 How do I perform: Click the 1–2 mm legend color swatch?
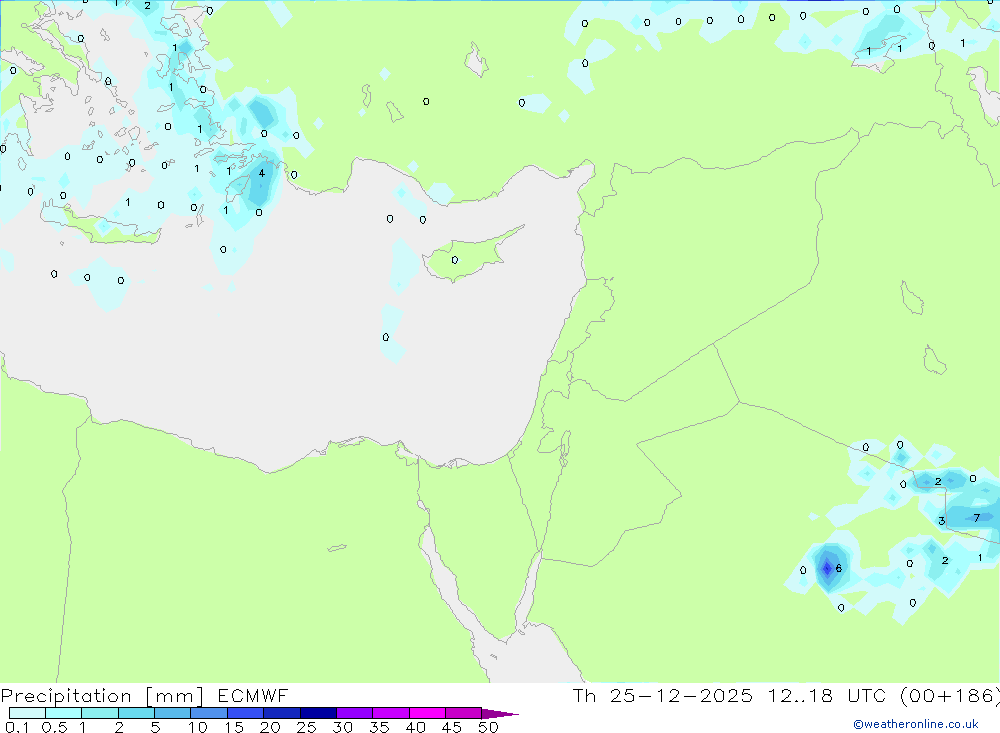coord(99,713)
